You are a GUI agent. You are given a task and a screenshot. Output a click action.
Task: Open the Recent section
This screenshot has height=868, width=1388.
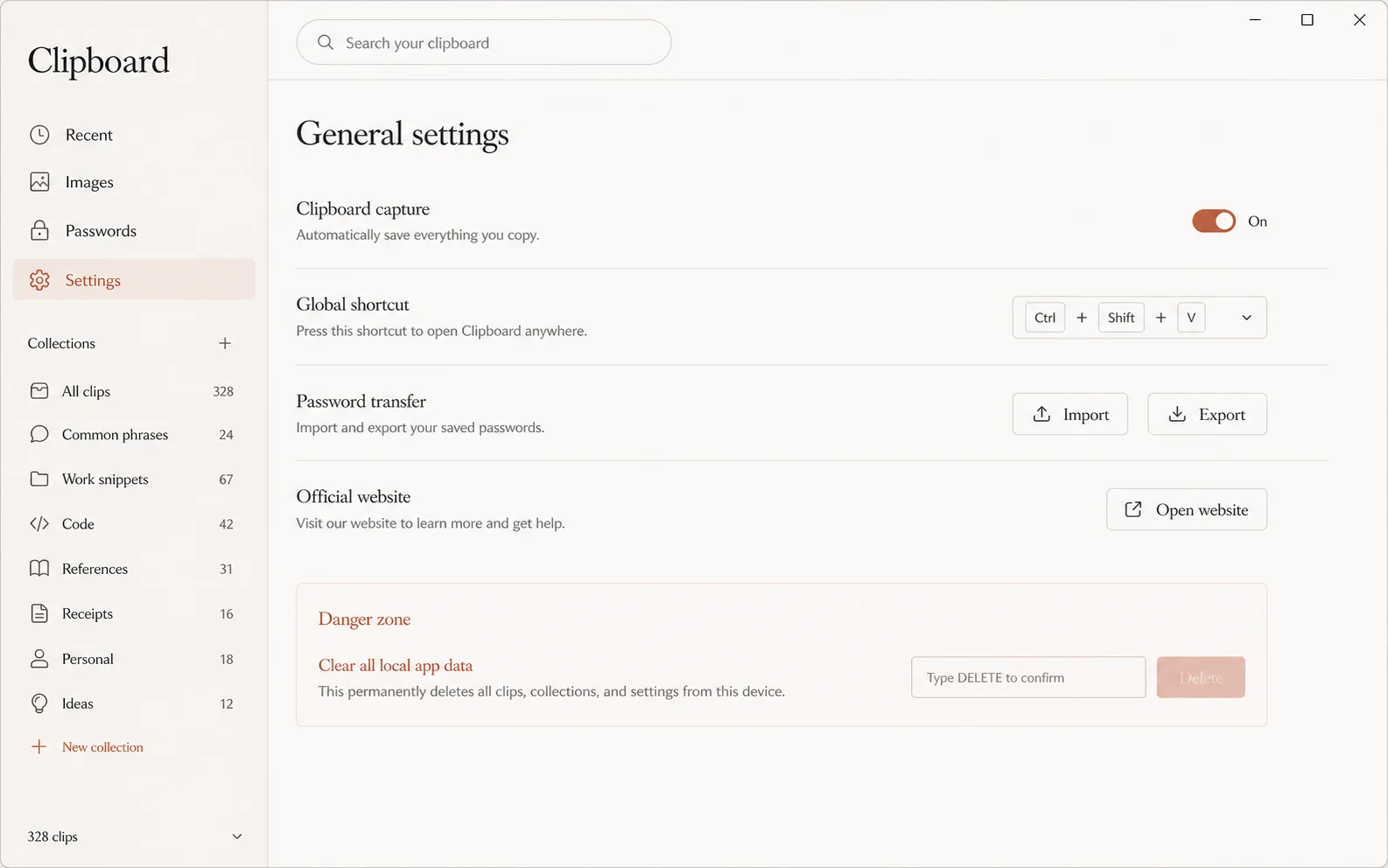[134, 135]
